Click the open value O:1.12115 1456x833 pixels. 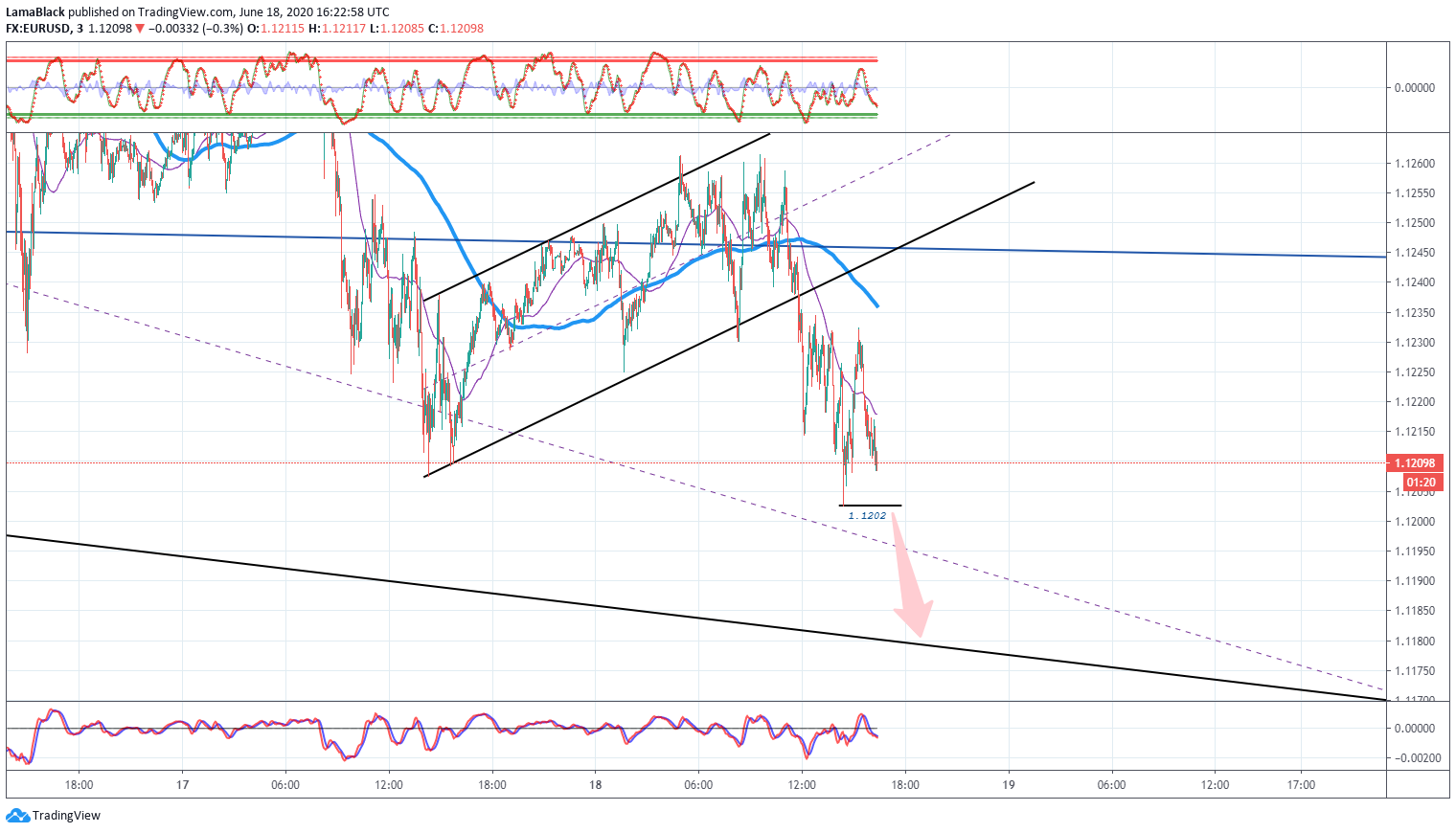(x=276, y=29)
